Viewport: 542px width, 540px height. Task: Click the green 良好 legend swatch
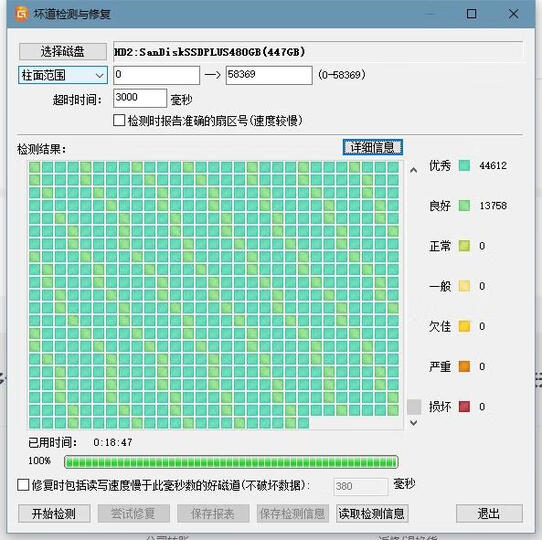pyautogui.click(x=464, y=206)
